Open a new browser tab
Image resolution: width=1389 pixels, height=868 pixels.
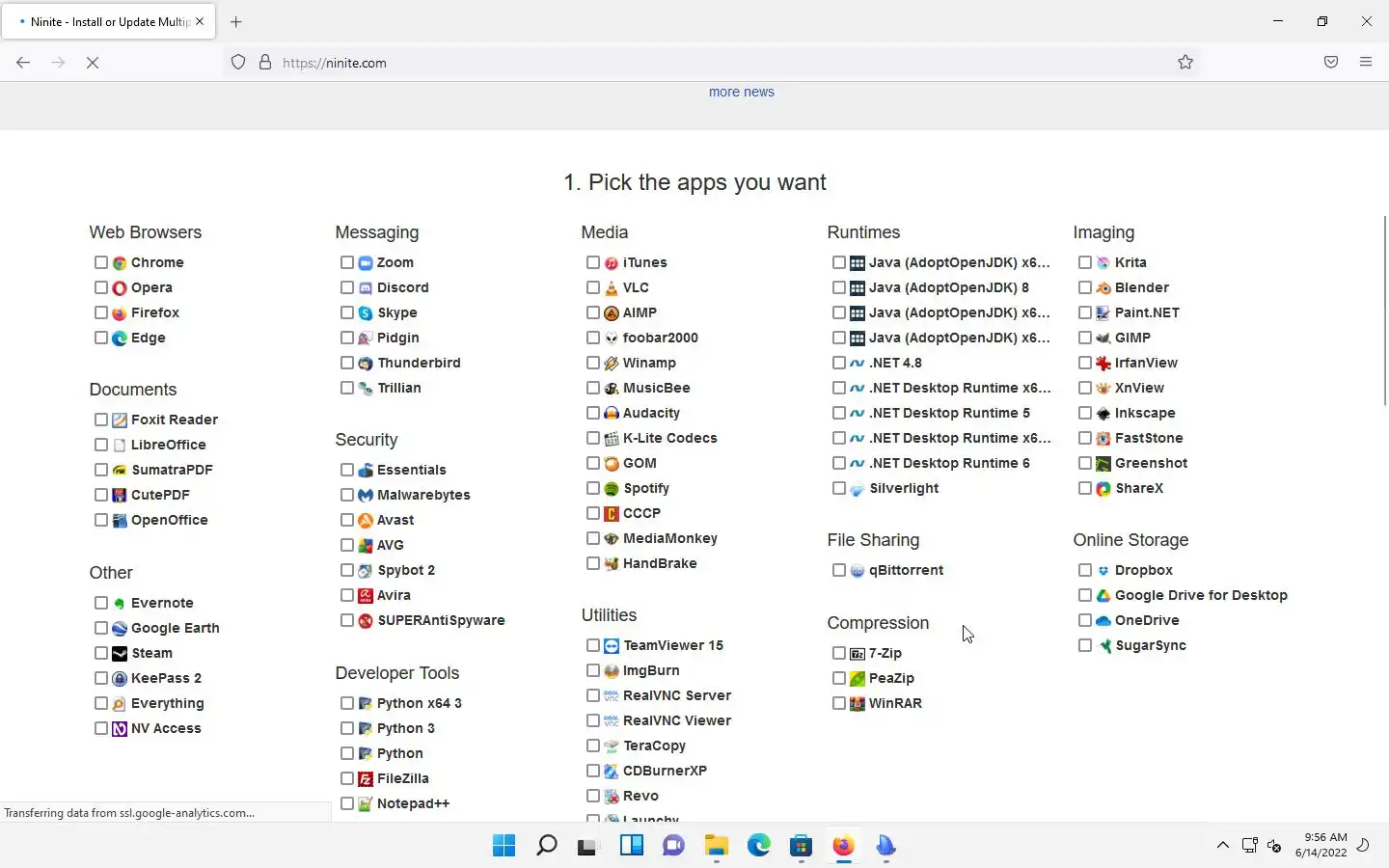coord(236,21)
